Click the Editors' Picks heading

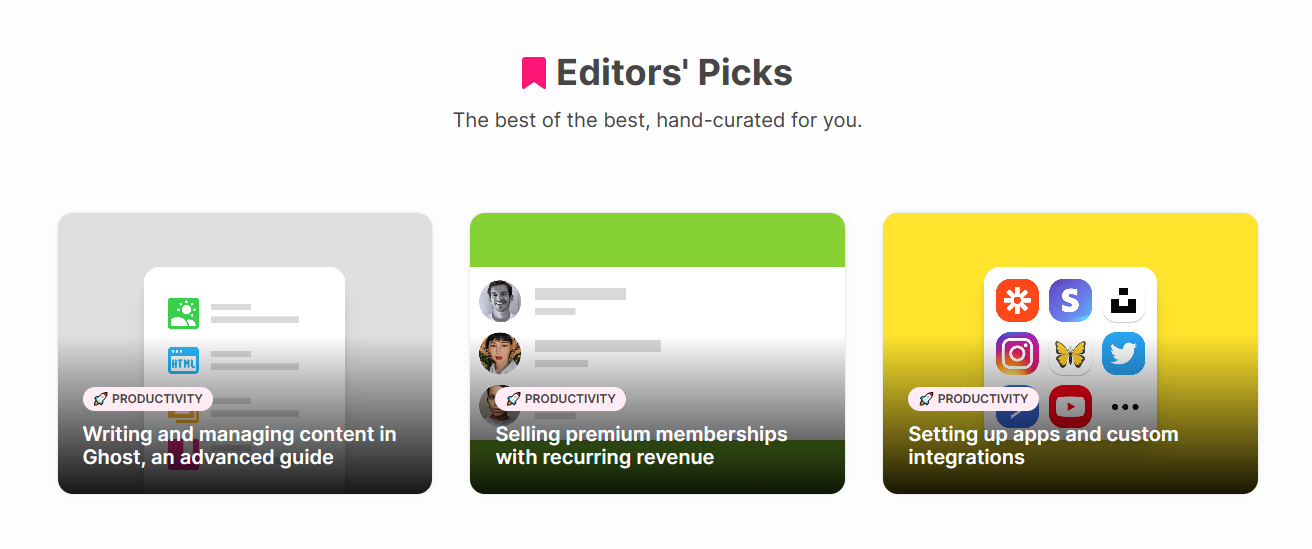point(674,73)
